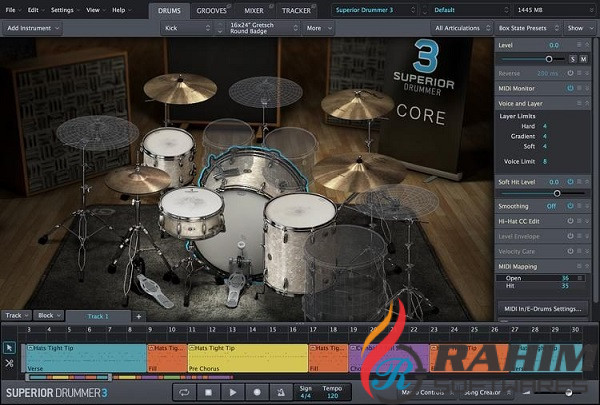Viewport: 600px width, 405px height.
Task: Open the Smoothing section menu icon
Action: (x=579, y=206)
